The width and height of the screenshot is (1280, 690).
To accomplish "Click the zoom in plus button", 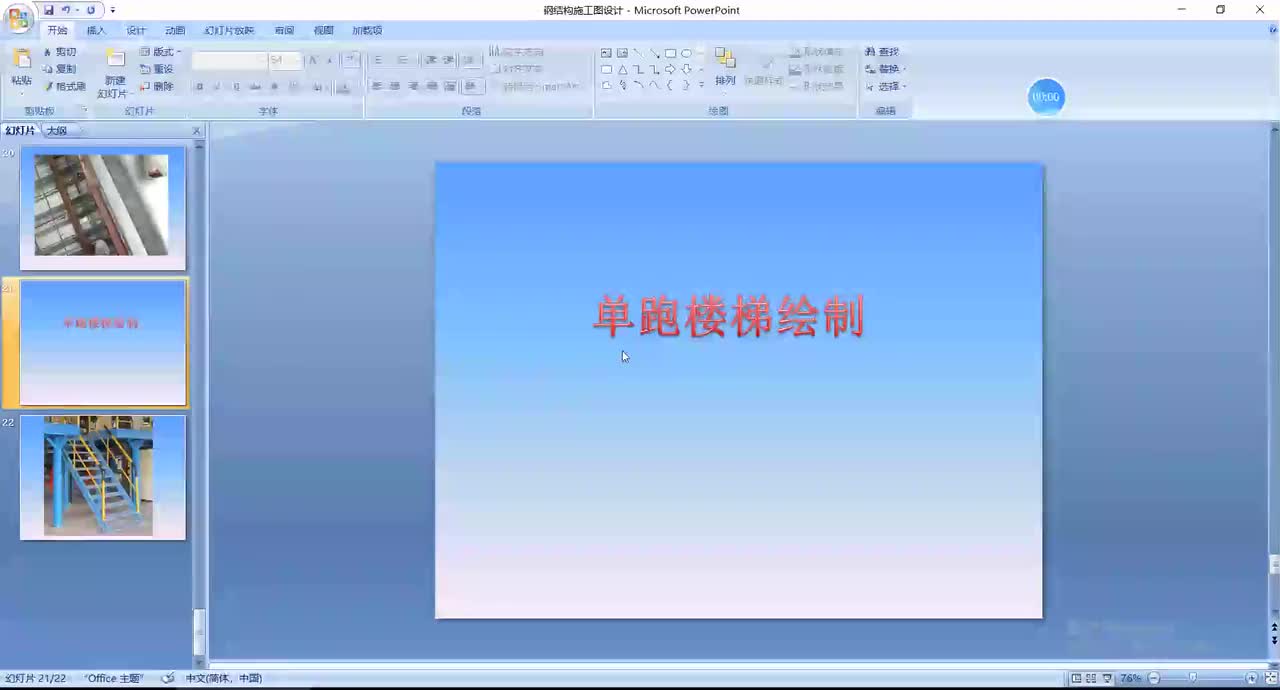I will tap(1251, 678).
